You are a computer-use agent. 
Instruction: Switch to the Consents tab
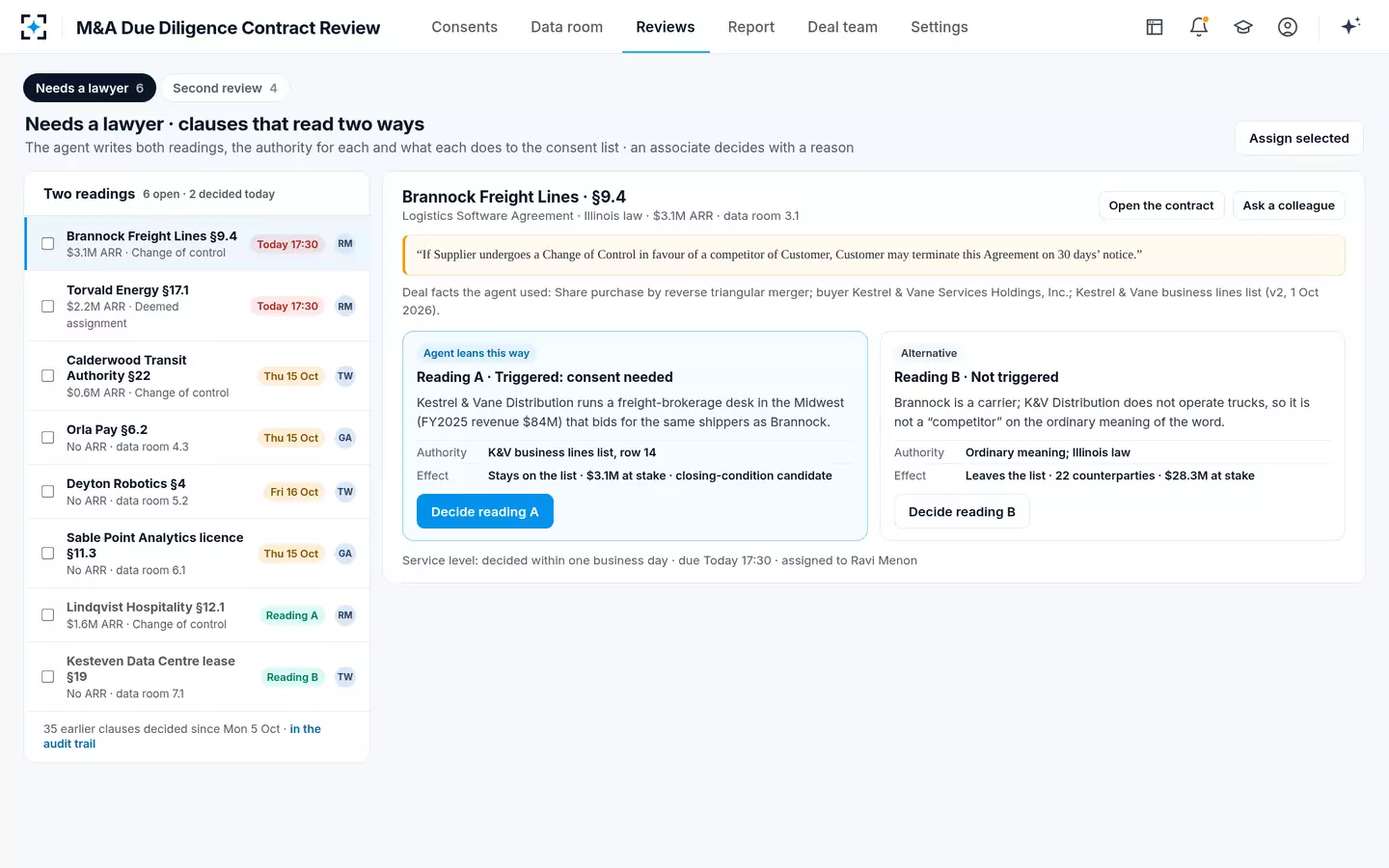(x=465, y=27)
